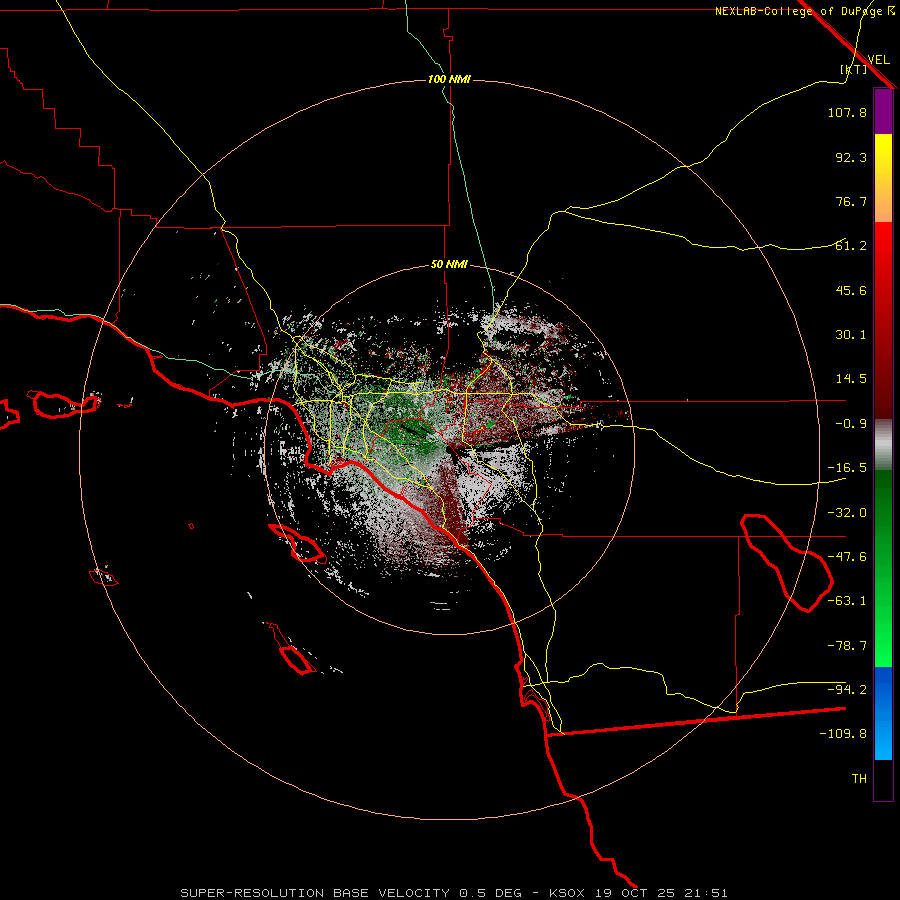Click the 45.6 legend value

851,290
